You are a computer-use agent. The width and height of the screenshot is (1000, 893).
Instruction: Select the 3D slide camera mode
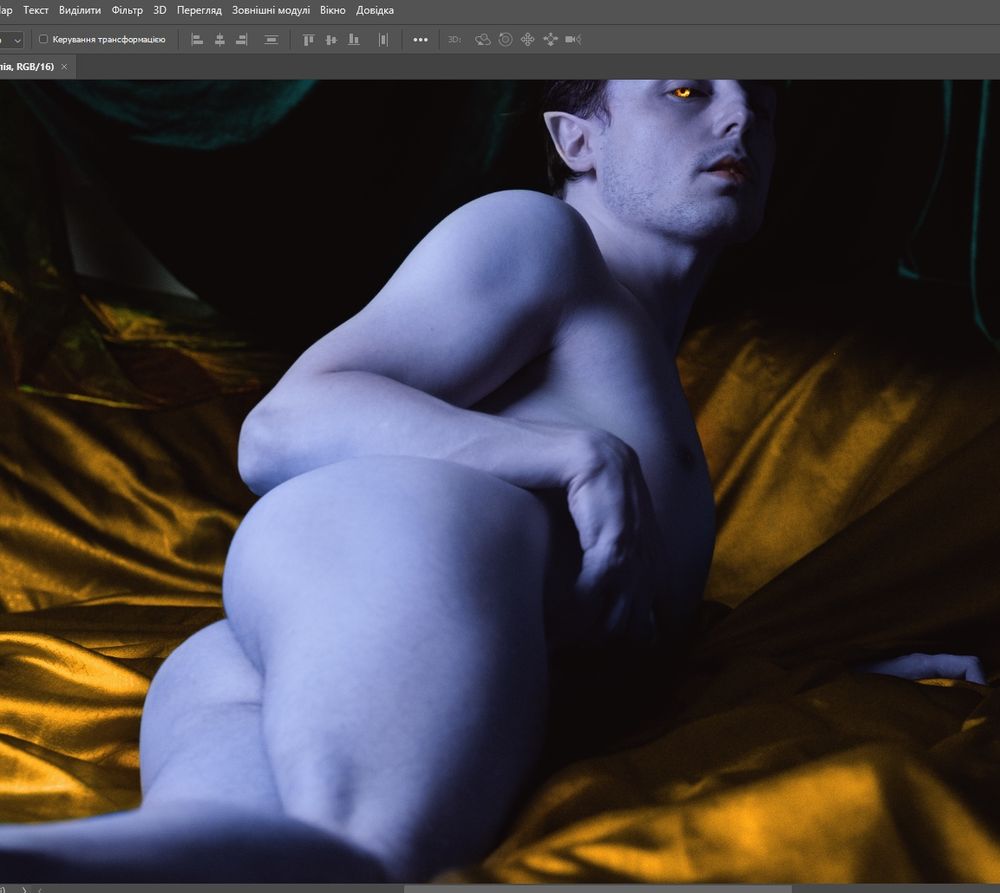(x=550, y=40)
